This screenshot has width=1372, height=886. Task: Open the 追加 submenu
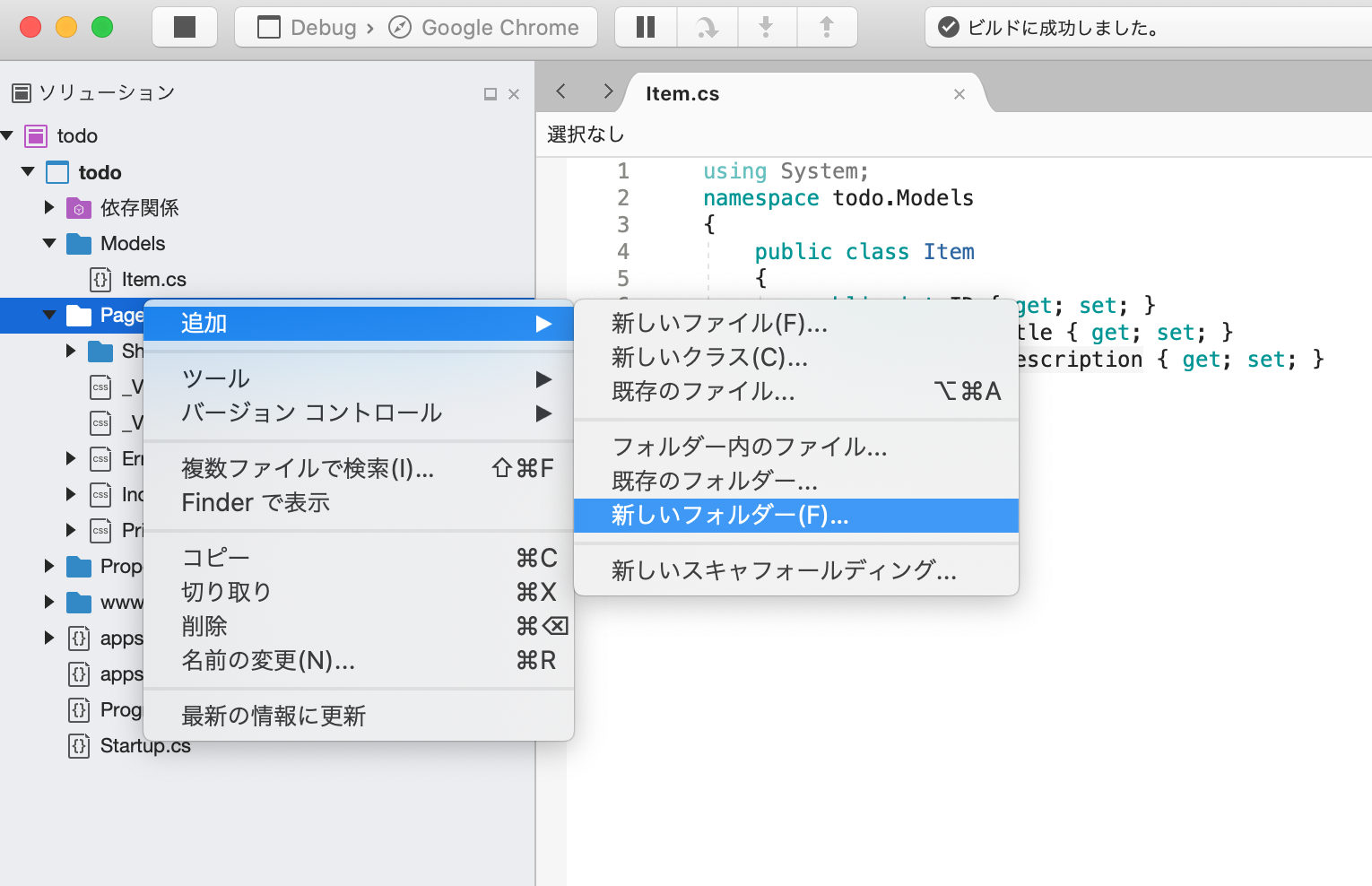pos(359,324)
